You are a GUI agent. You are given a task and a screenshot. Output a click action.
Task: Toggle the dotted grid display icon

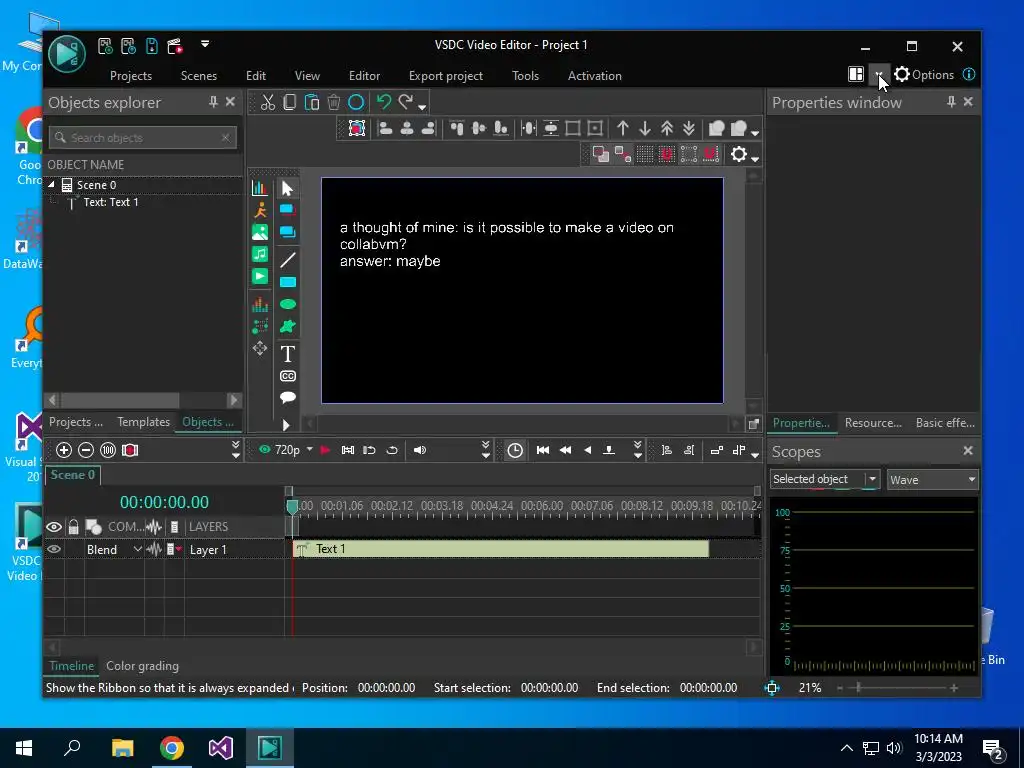point(645,154)
